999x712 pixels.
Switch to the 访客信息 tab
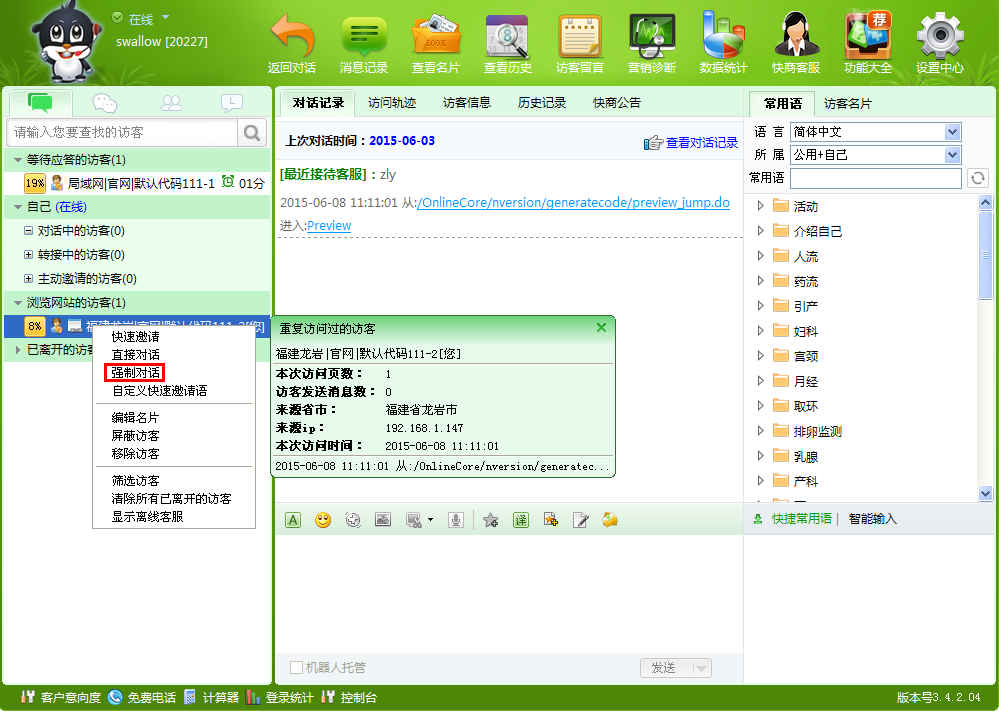[467, 102]
